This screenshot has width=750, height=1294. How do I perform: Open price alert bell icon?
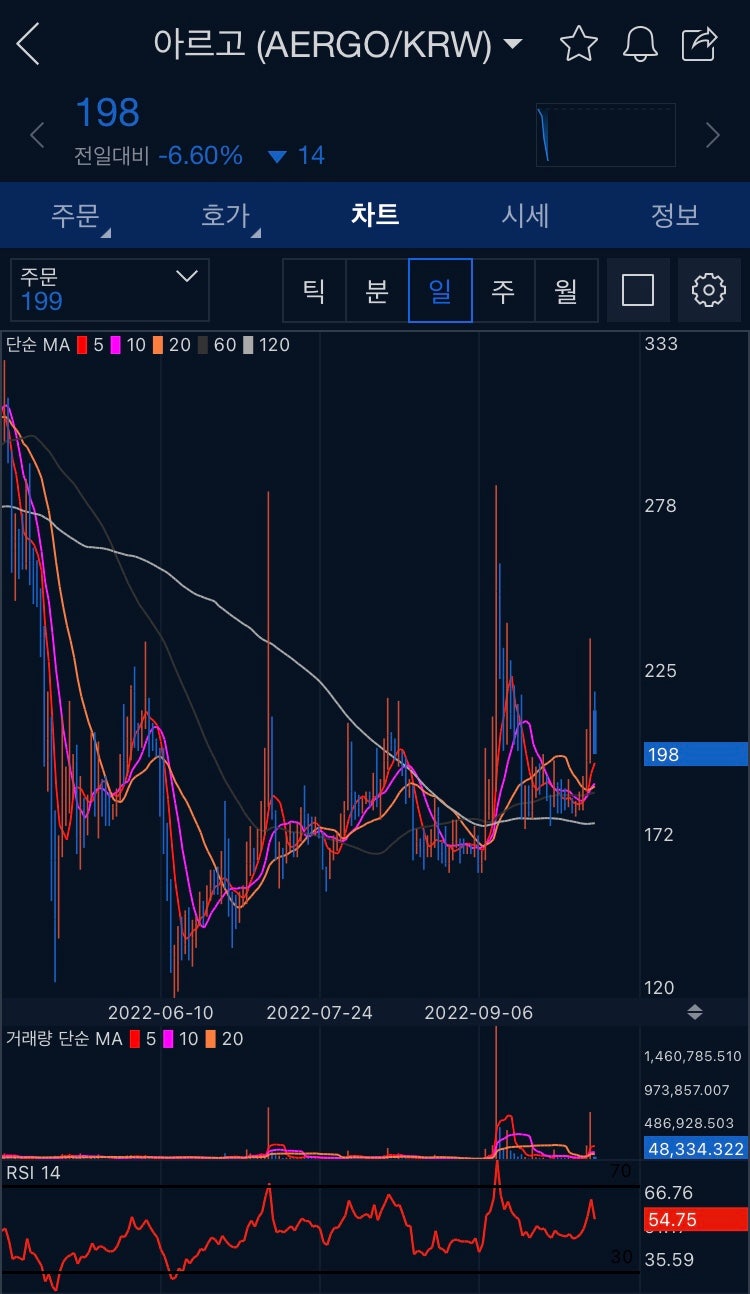639,44
